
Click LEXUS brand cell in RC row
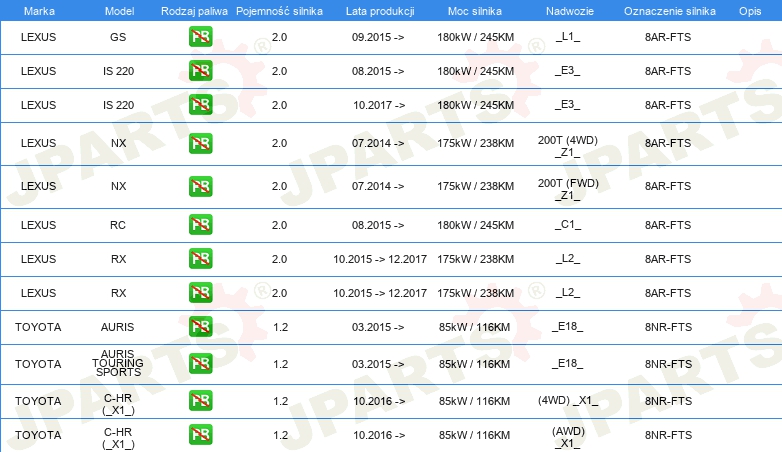[38, 225]
